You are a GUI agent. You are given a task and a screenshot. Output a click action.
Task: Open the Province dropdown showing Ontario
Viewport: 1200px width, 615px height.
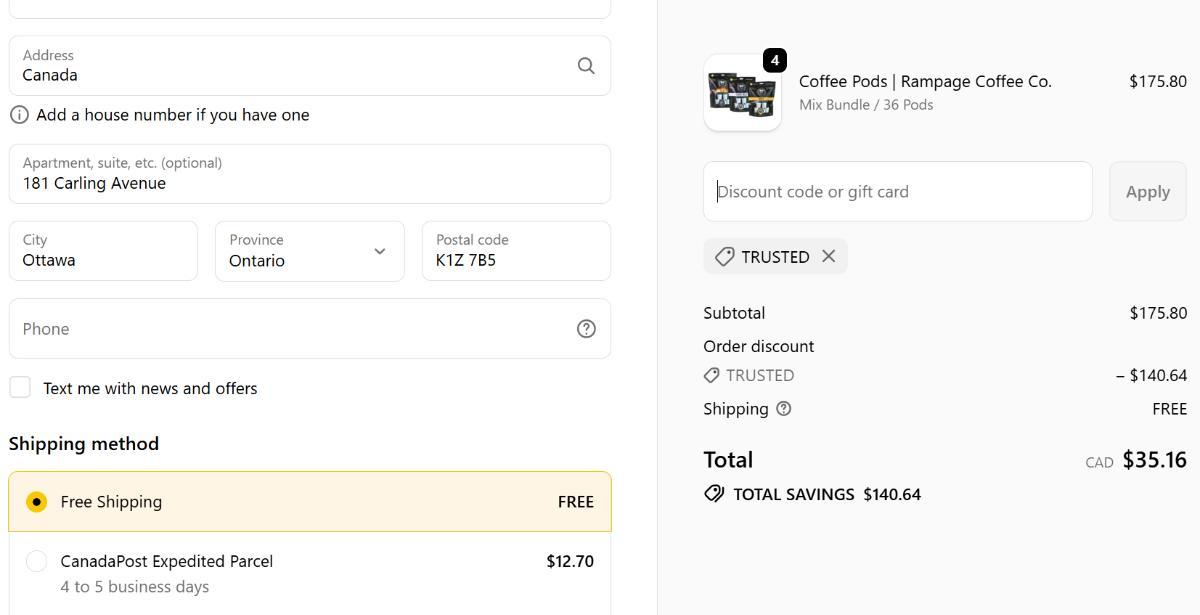[309, 251]
